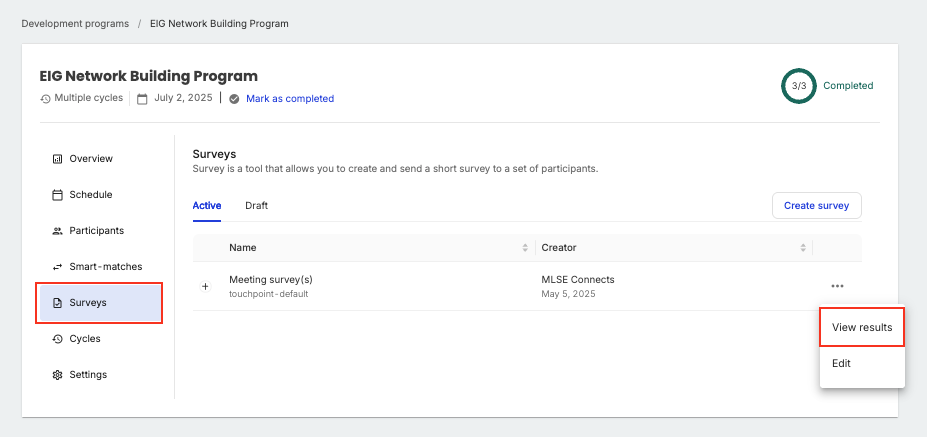Click the Surveys document icon
The height and width of the screenshot is (437, 927).
pos(57,303)
